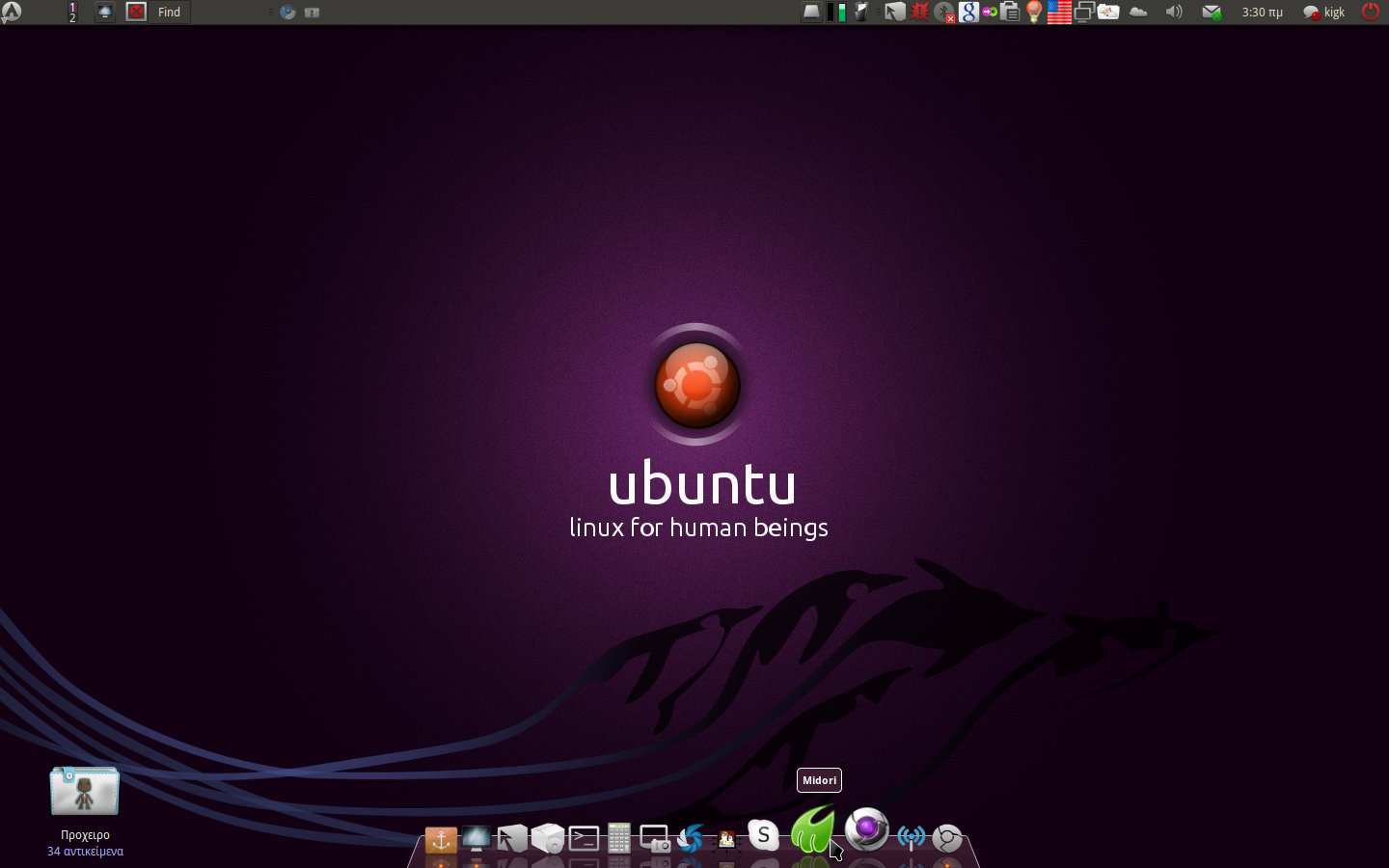
Task: Open the main menu logo in top-left panel
Action: pos(12,12)
